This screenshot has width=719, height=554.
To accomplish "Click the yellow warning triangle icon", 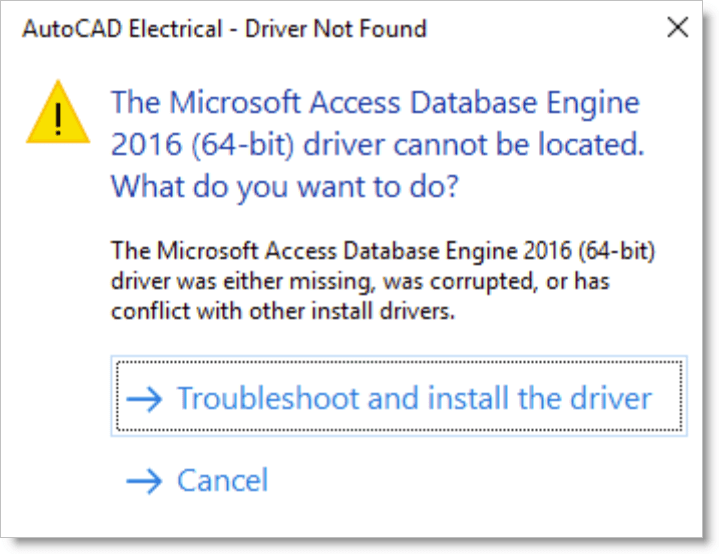I will tap(59, 116).
